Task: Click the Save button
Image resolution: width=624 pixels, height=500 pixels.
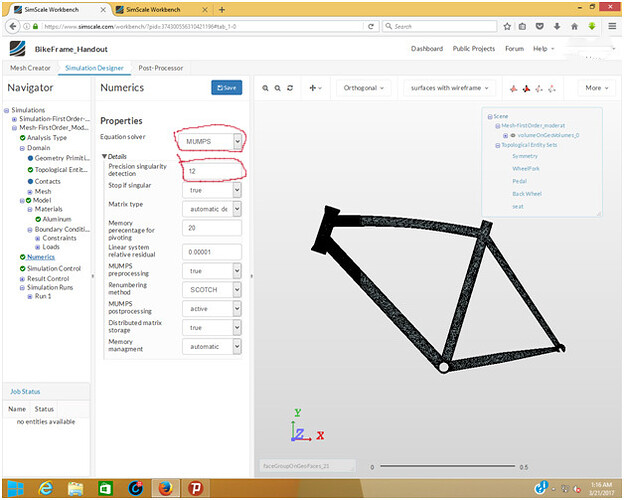Action: pos(226,88)
